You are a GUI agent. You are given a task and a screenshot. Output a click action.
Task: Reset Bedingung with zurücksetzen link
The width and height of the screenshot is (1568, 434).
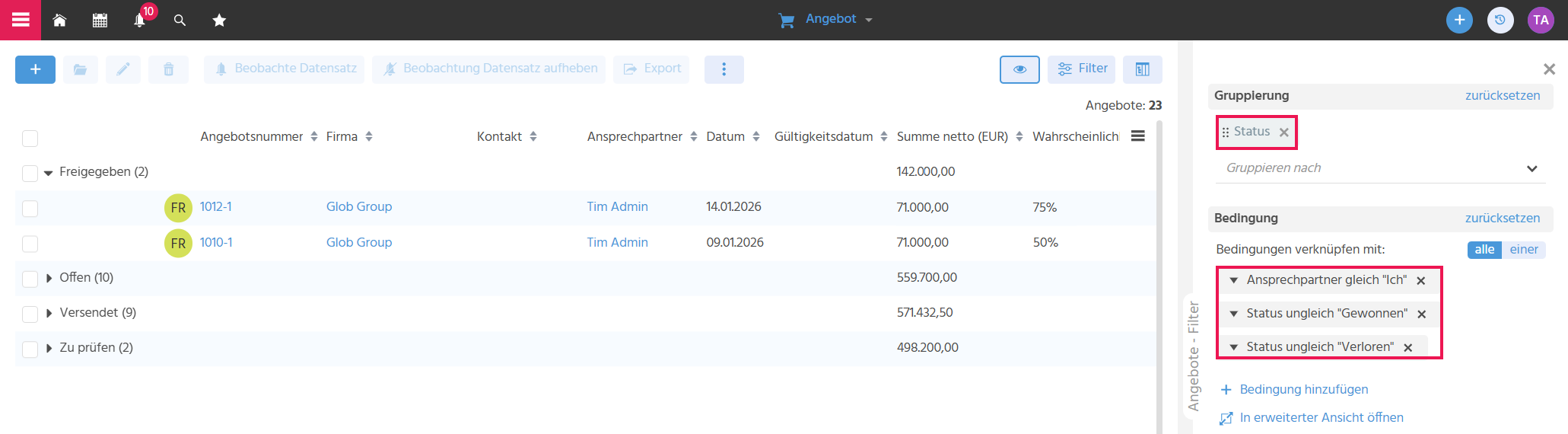[1503, 218]
